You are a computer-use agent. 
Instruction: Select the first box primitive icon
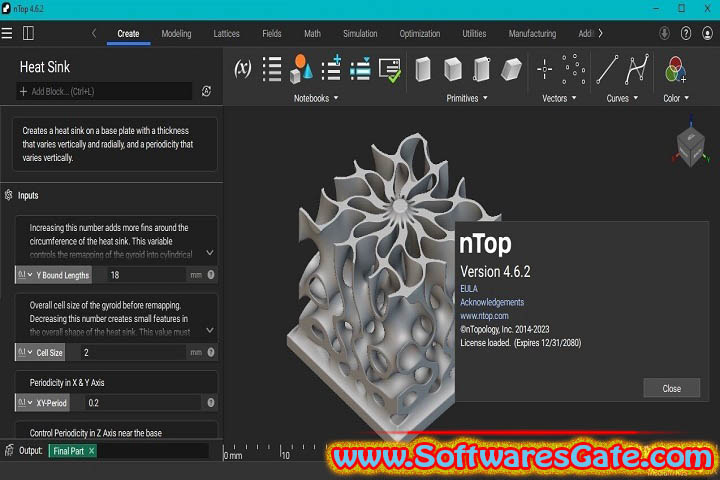pos(423,69)
